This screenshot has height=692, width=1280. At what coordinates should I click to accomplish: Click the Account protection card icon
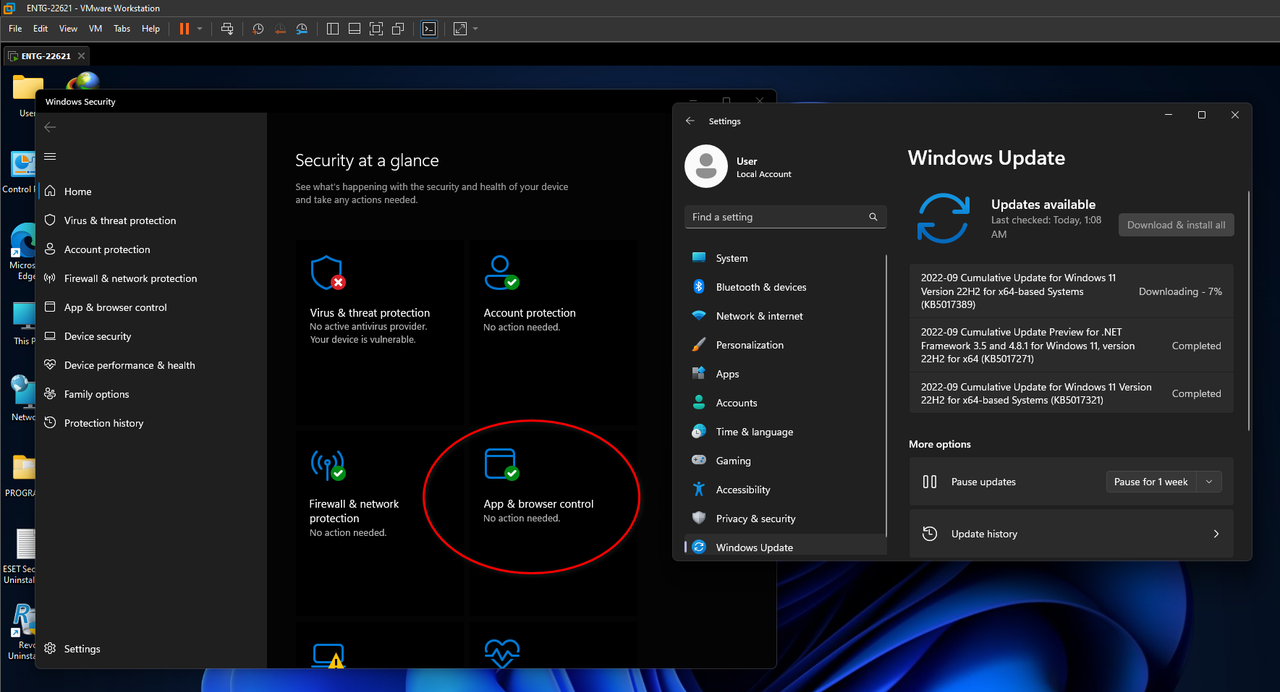pyautogui.click(x=501, y=272)
